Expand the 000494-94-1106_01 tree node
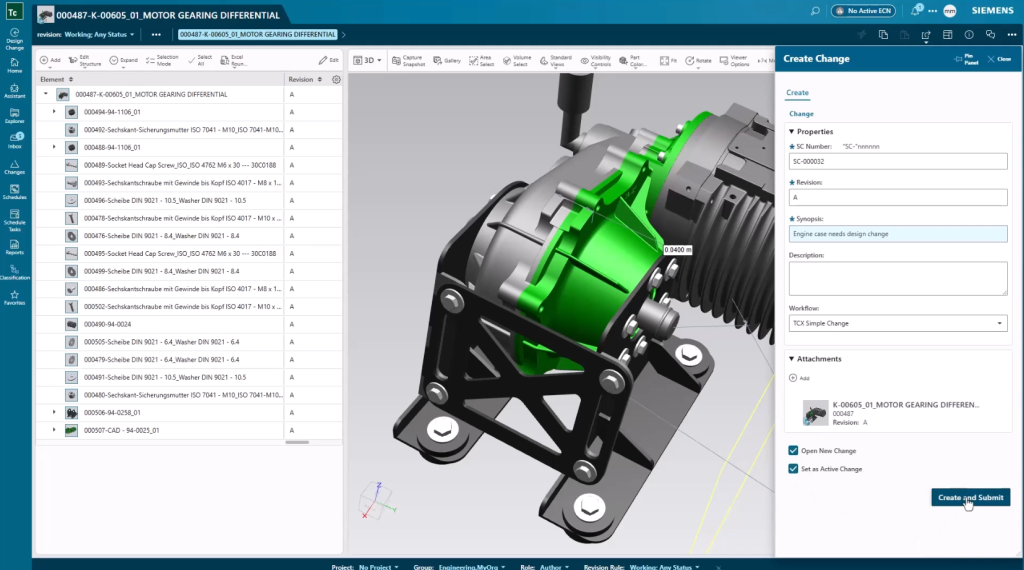This screenshot has height=570, width=1024. point(54,112)
